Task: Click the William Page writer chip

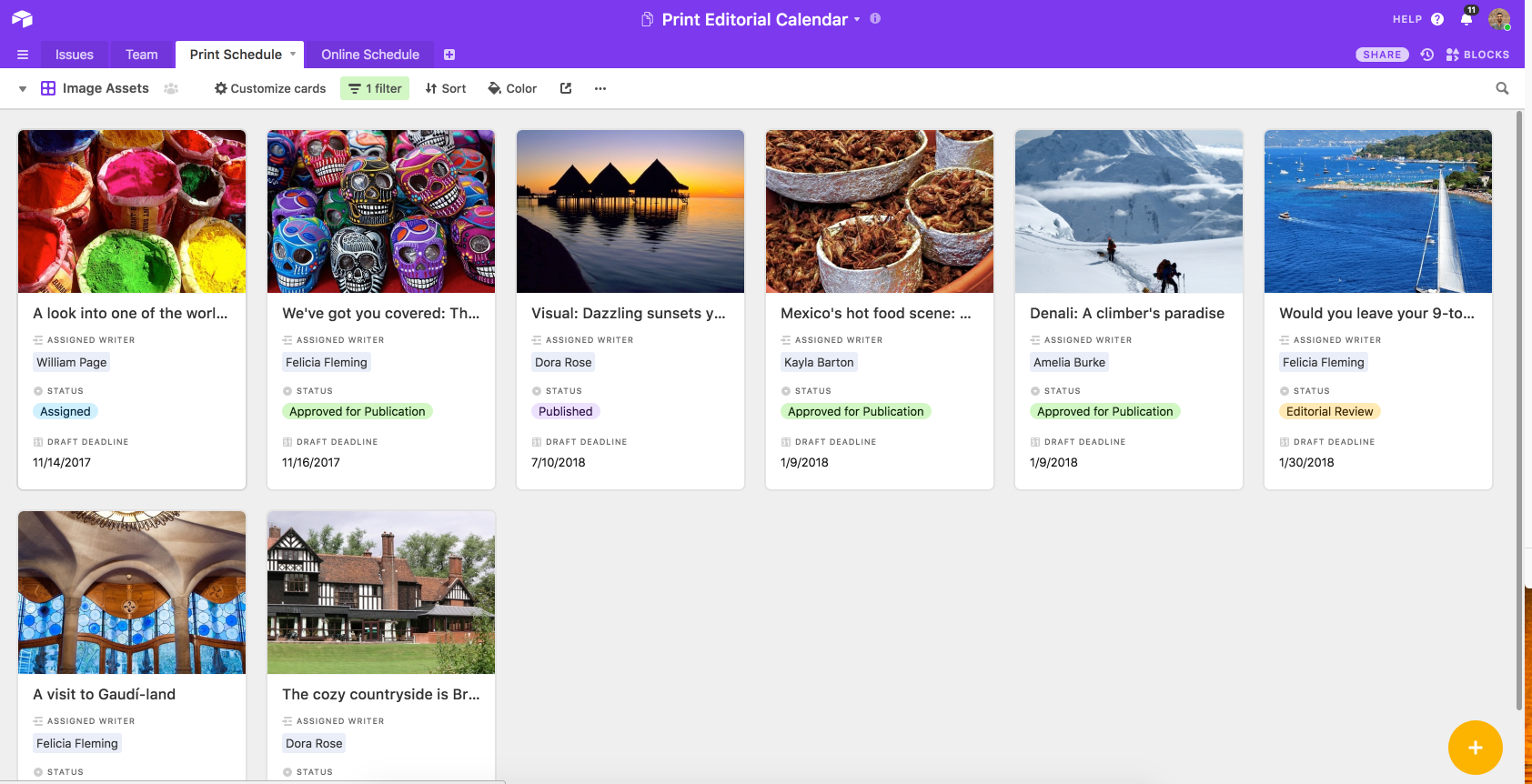Action: click(72, 362)
